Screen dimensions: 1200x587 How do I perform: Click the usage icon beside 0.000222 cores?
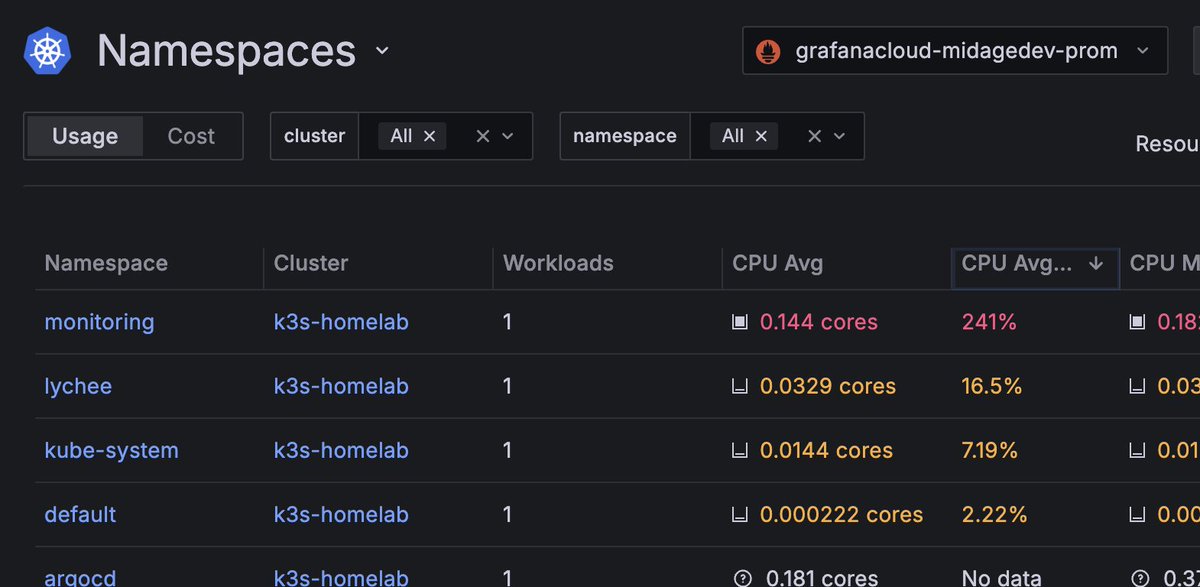740,514
